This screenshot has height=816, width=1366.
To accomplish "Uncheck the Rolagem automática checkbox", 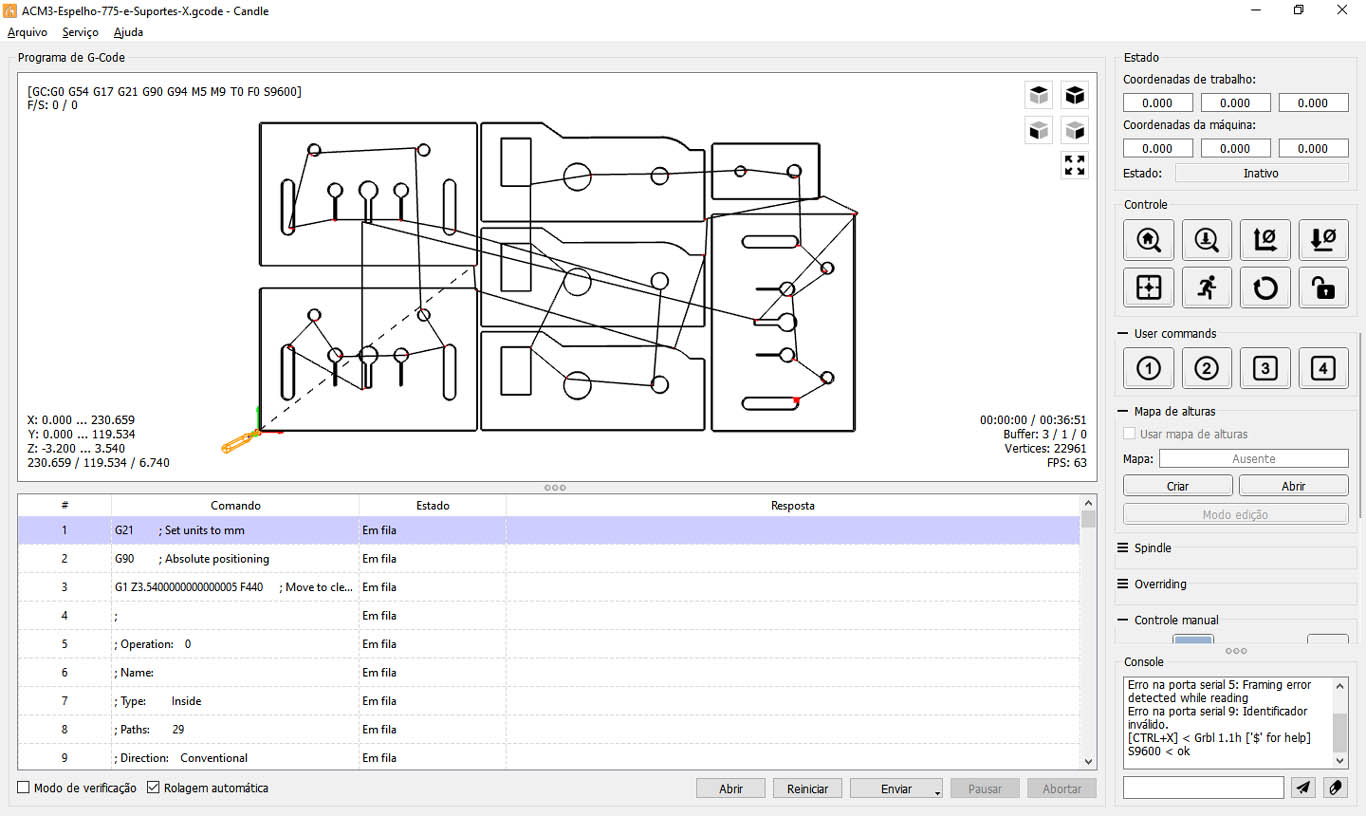I will click(x=153, y=788).
